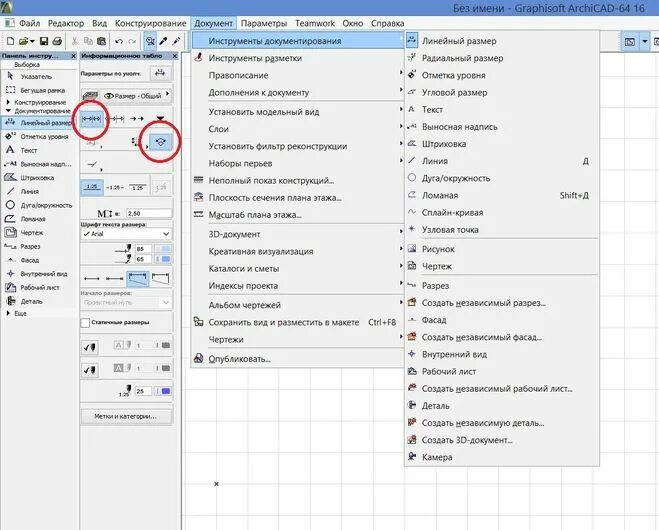The image size is (659, 530).
Task: Expand the Еще group in toolbox
Action: point(8,313)
